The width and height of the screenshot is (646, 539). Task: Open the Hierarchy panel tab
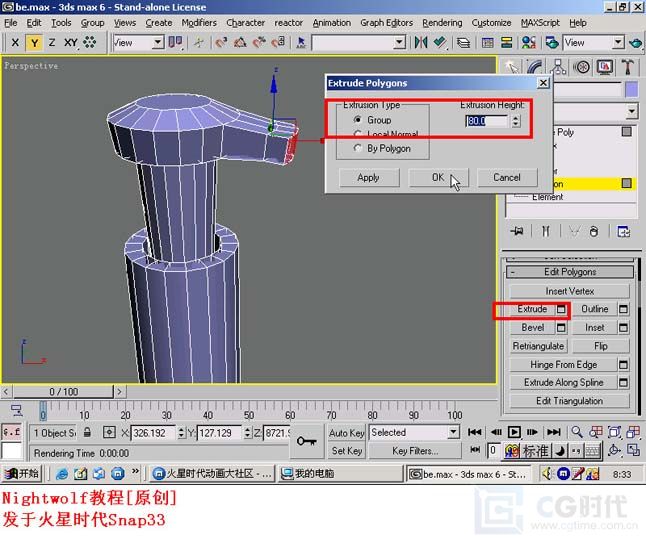tap(558, 67)
